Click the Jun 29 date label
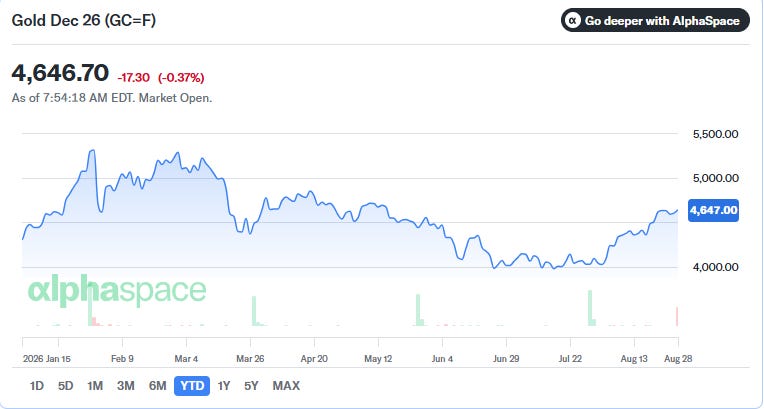 point(506,359)
